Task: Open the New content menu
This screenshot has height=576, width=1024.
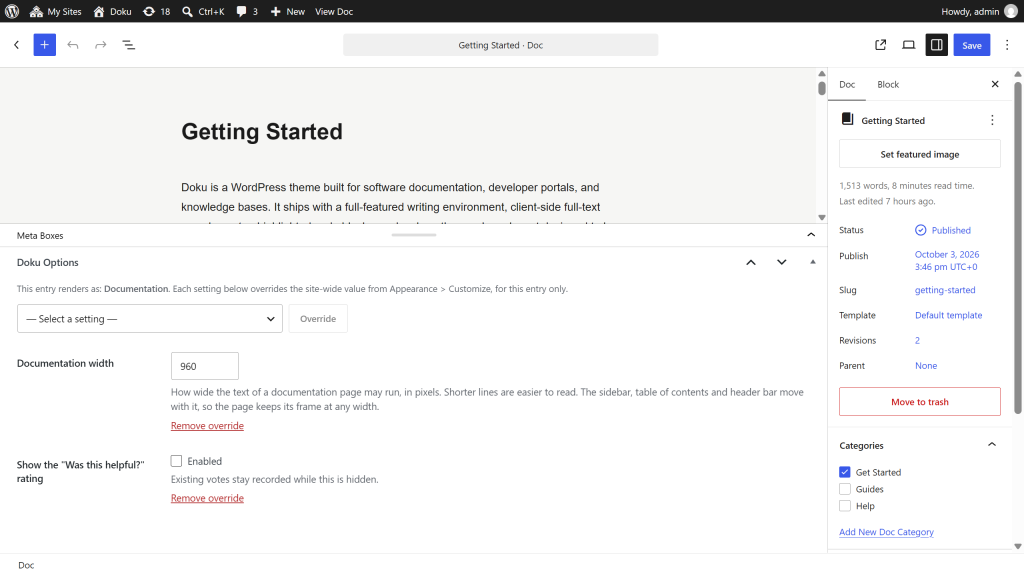Action: [x=287, y=11]
